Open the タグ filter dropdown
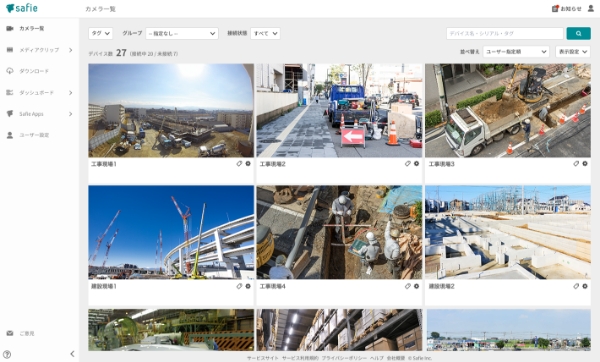This screenshot has height=362, width=600. [101, 34]
